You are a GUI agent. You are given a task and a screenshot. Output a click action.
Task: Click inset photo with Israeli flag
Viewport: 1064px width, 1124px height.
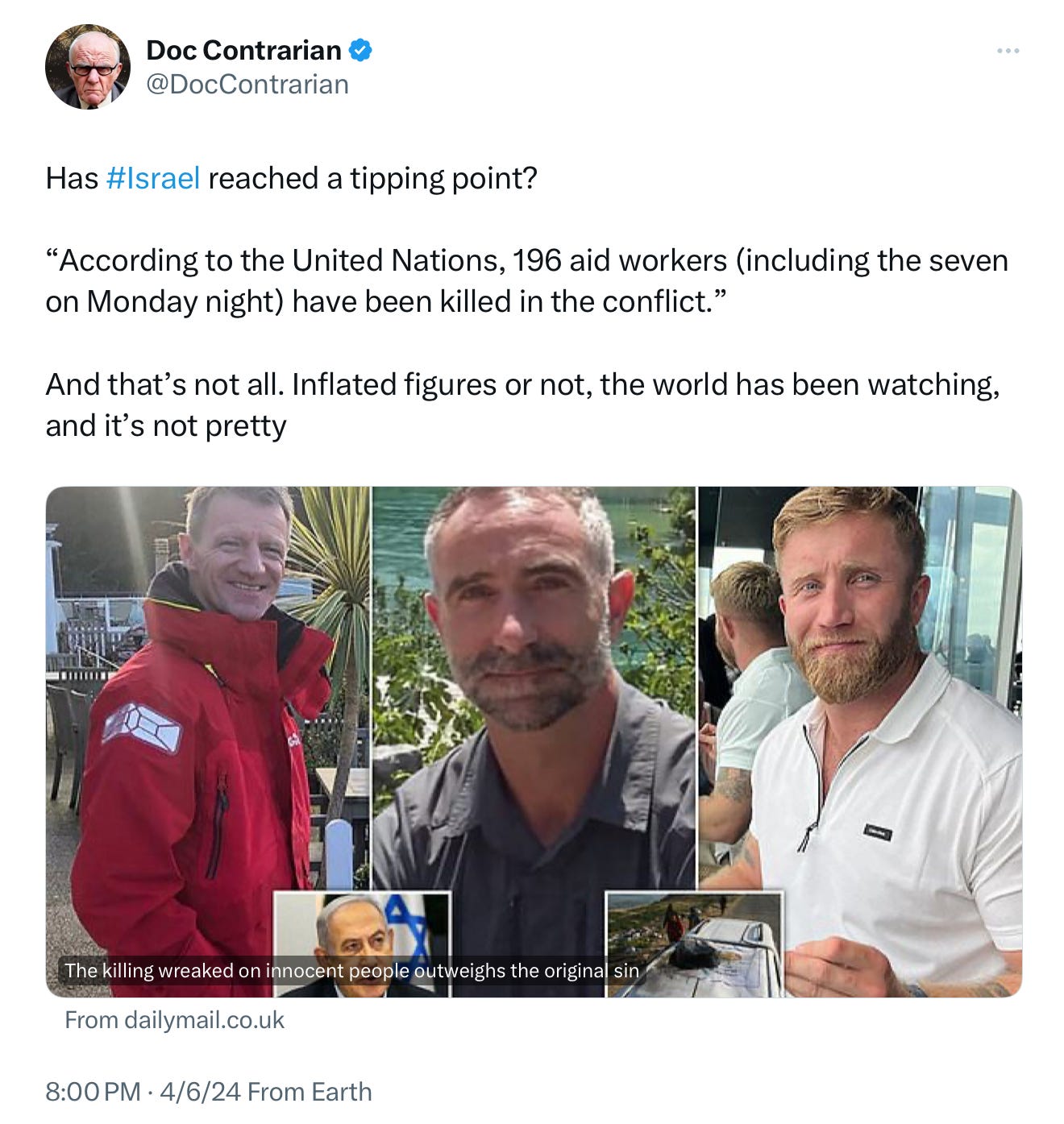(x=361, y=944)
